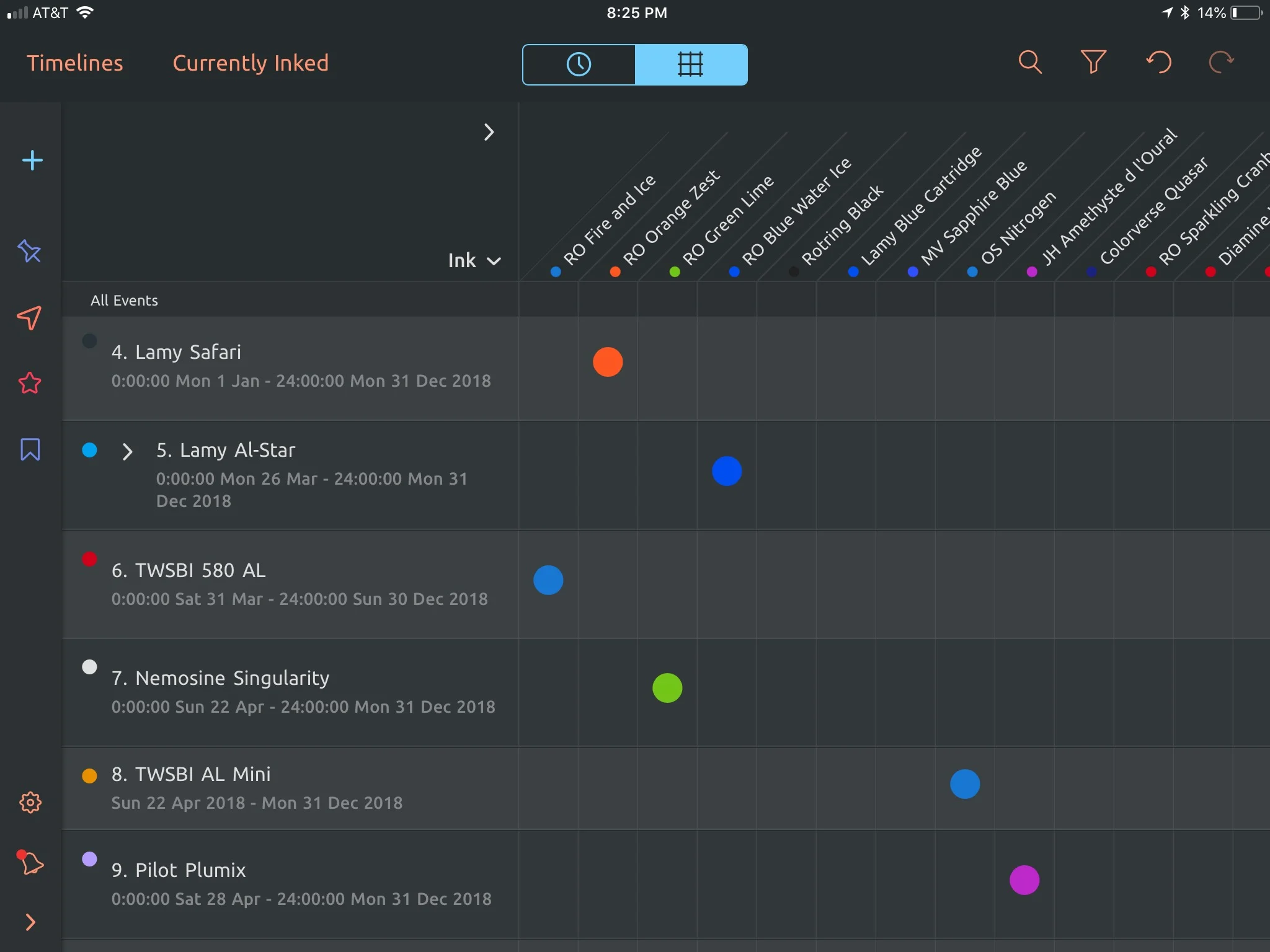Undo the last action
Image resolution: width=1270 pixels, height=952 pixels.
click(1158, 62)
